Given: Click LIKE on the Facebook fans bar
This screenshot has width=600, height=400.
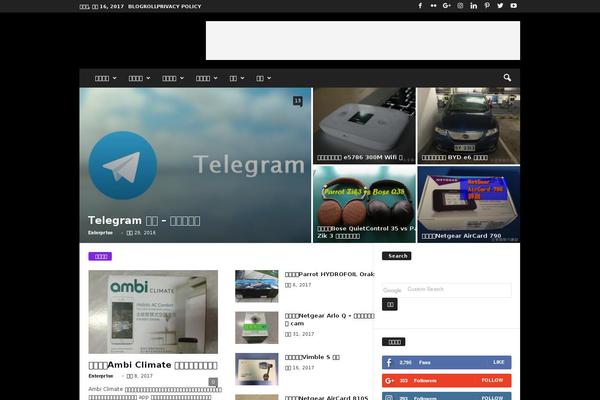Looking at the screenshot, I should pos(499,362).
